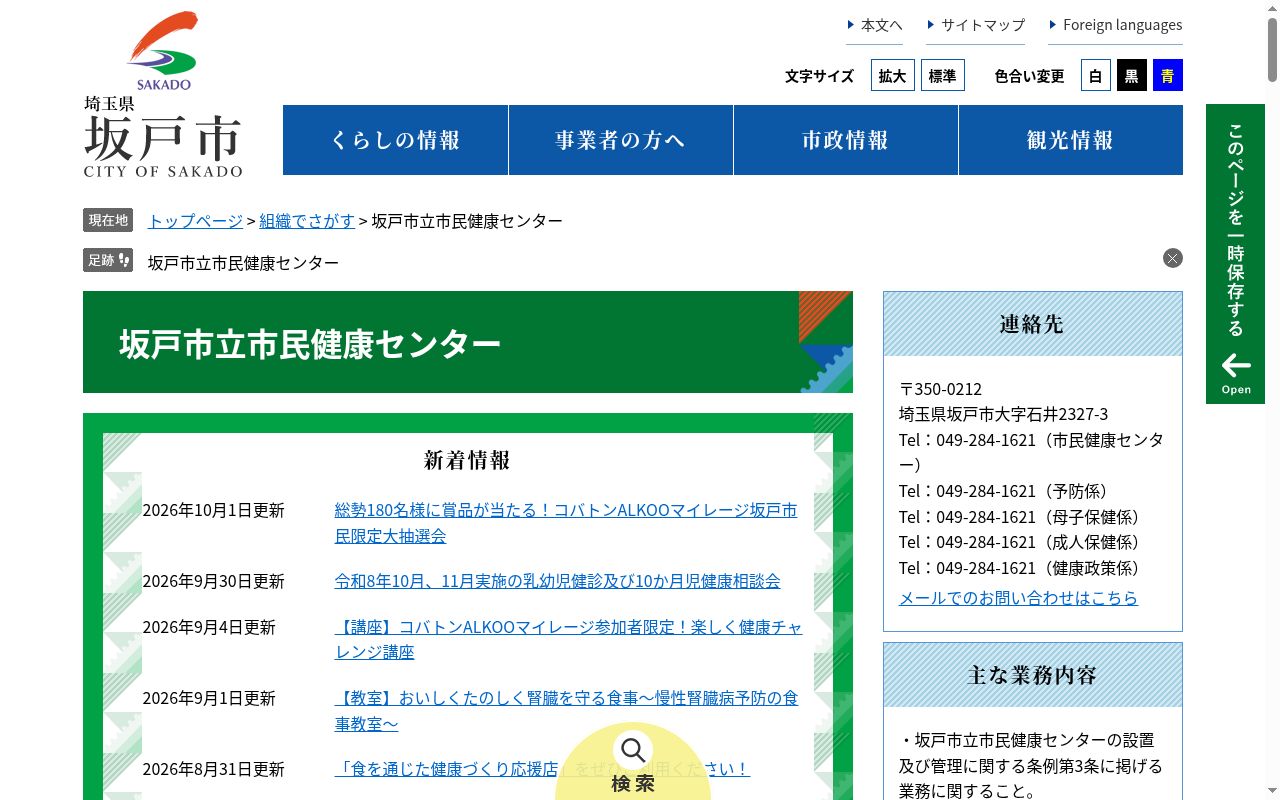This screenshot has height=800, width=1280.
Task: Enlarge text with 拡大 button
Action: tap(892, 76)
